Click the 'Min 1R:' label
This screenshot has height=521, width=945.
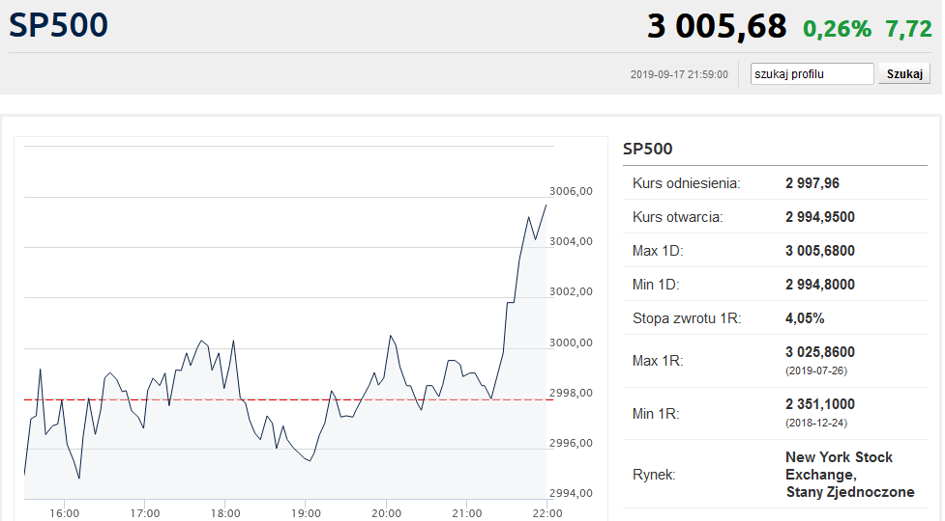click(656, 414)
